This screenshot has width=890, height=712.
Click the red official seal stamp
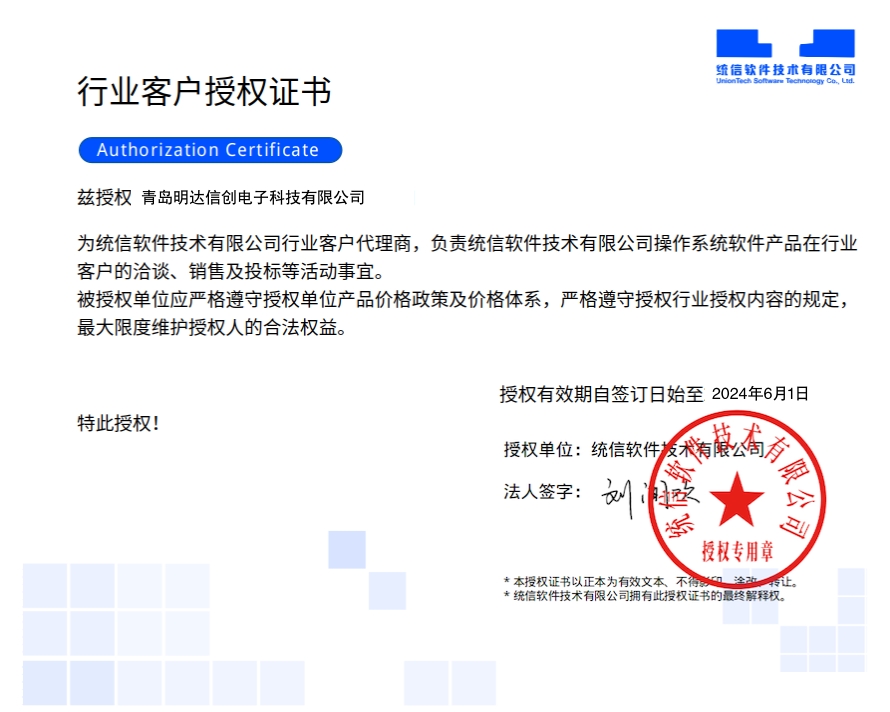(737, 500)
